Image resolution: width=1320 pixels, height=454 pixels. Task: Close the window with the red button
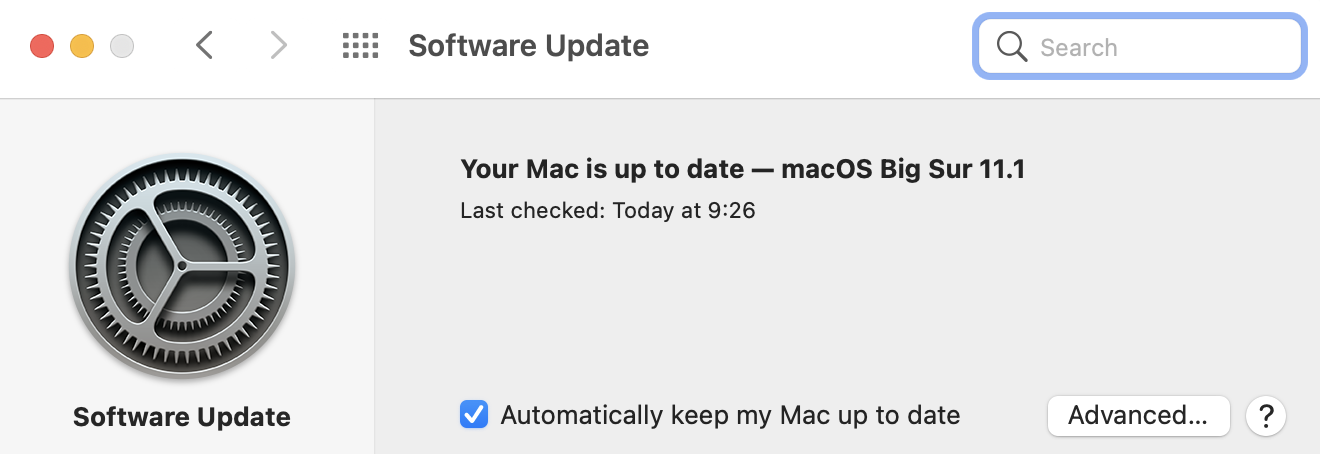click(42, 46)
